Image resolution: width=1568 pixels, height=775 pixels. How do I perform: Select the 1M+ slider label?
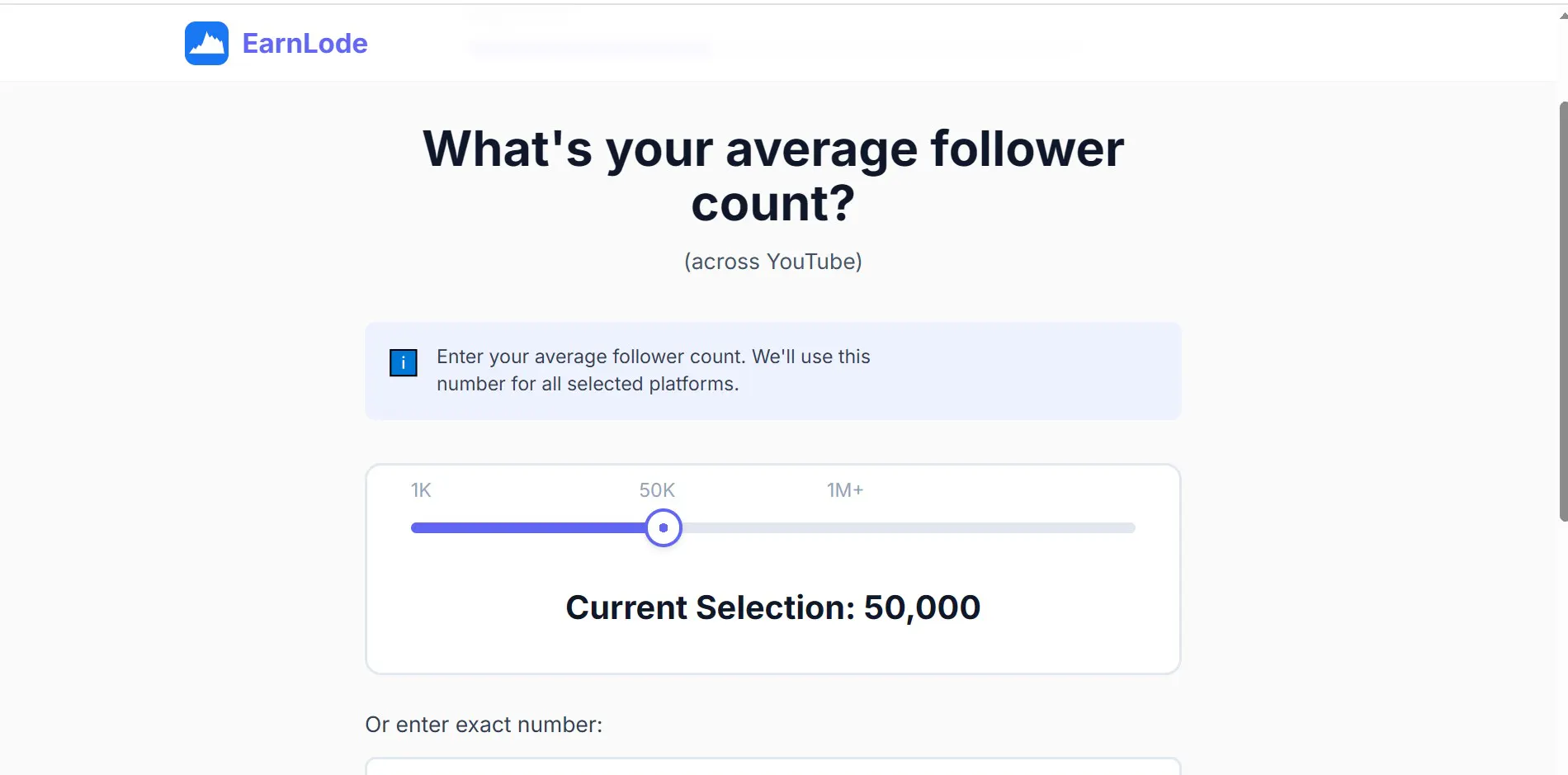click(845, 490)
